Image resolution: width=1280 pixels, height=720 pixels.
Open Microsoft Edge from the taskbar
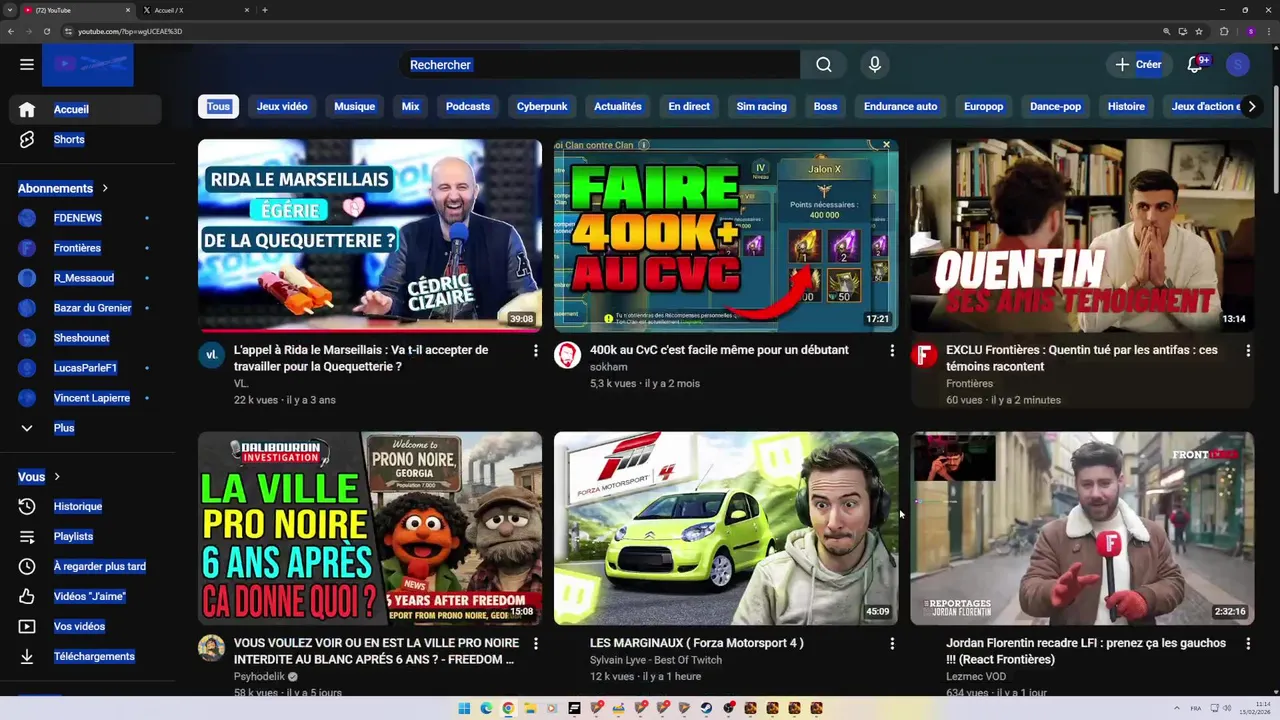tap(486, 708)
